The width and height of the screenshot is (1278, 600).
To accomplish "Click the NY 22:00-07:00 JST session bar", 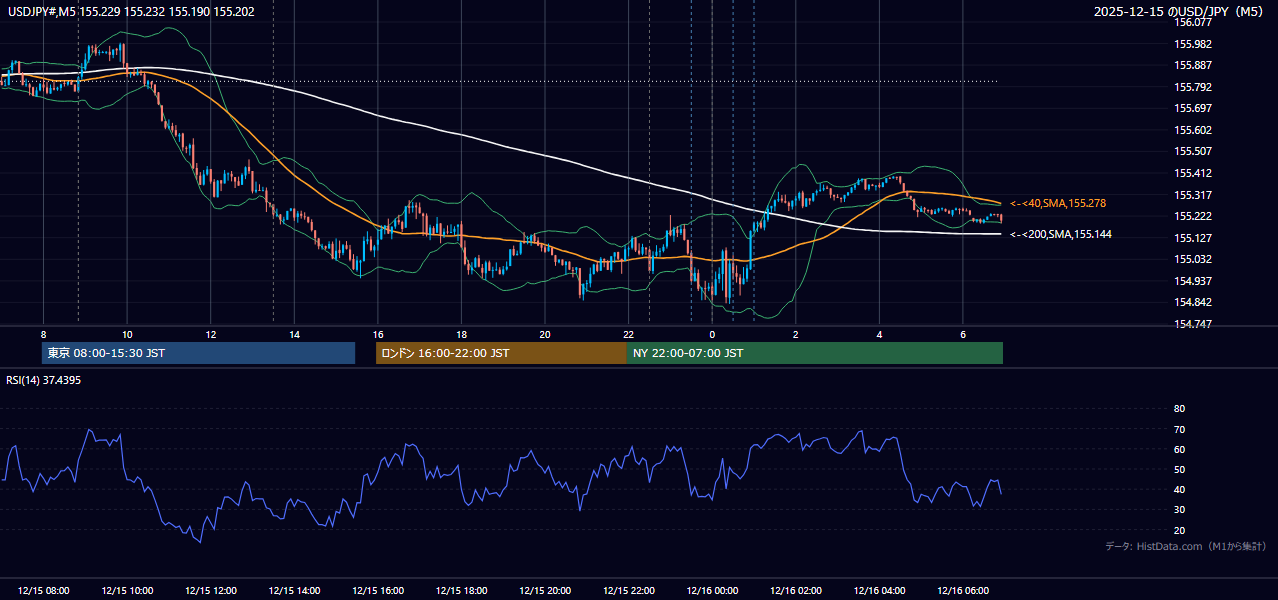I will (x=815, y=353).
